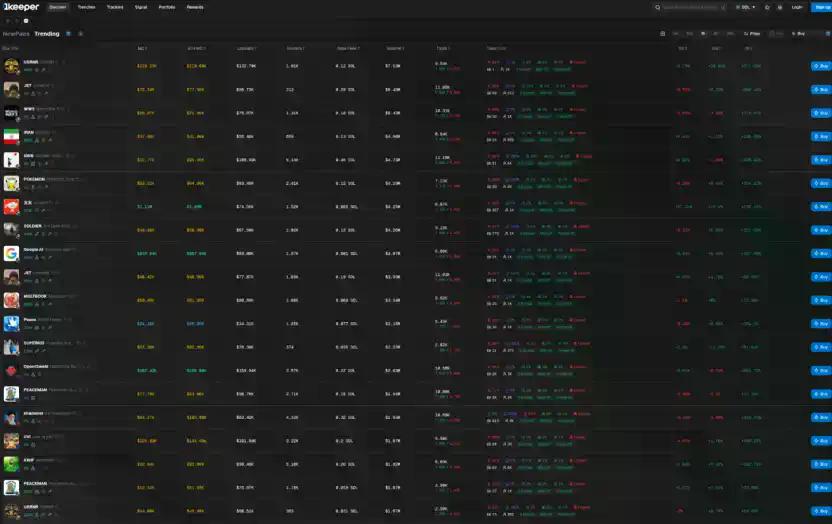Viewport: 832px width, 524px height.
Task: Open the Signal nav tab
Action: 141,7
